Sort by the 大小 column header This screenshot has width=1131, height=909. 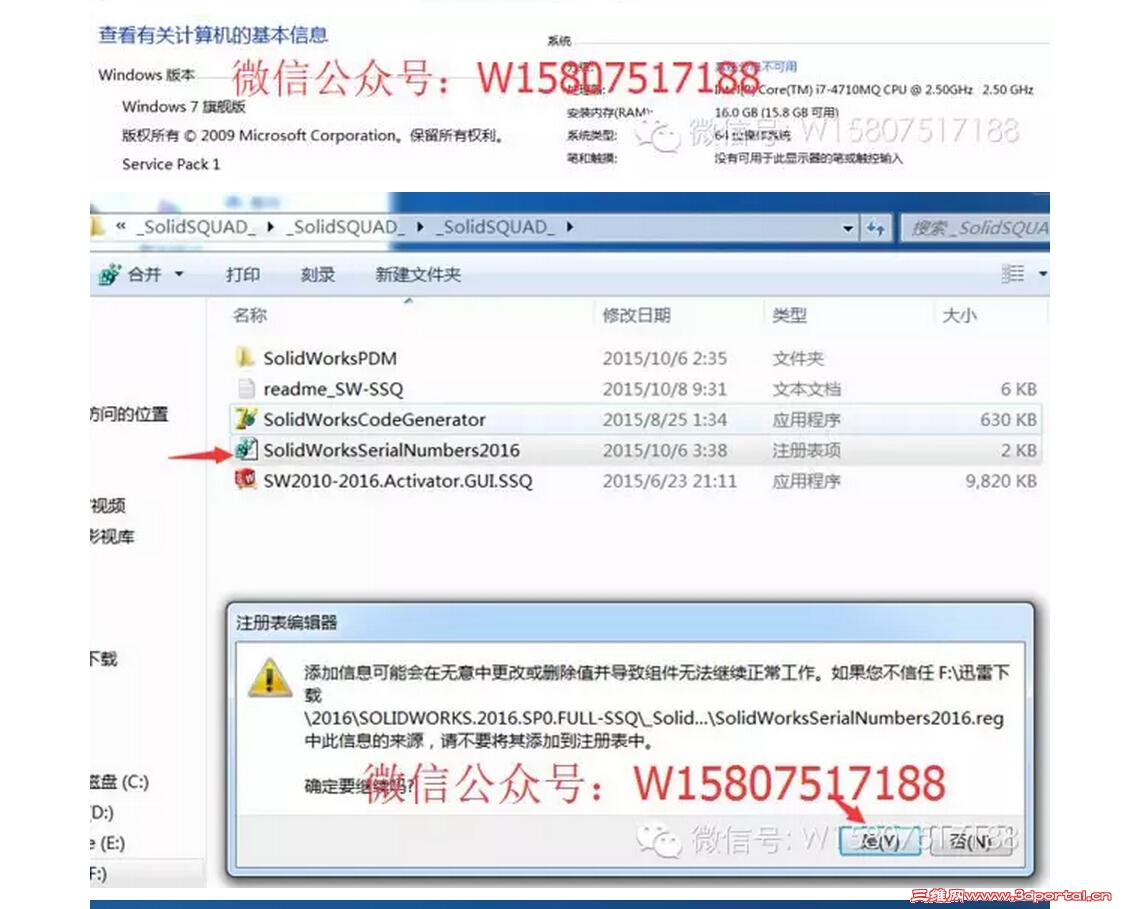tap(959, 315)
